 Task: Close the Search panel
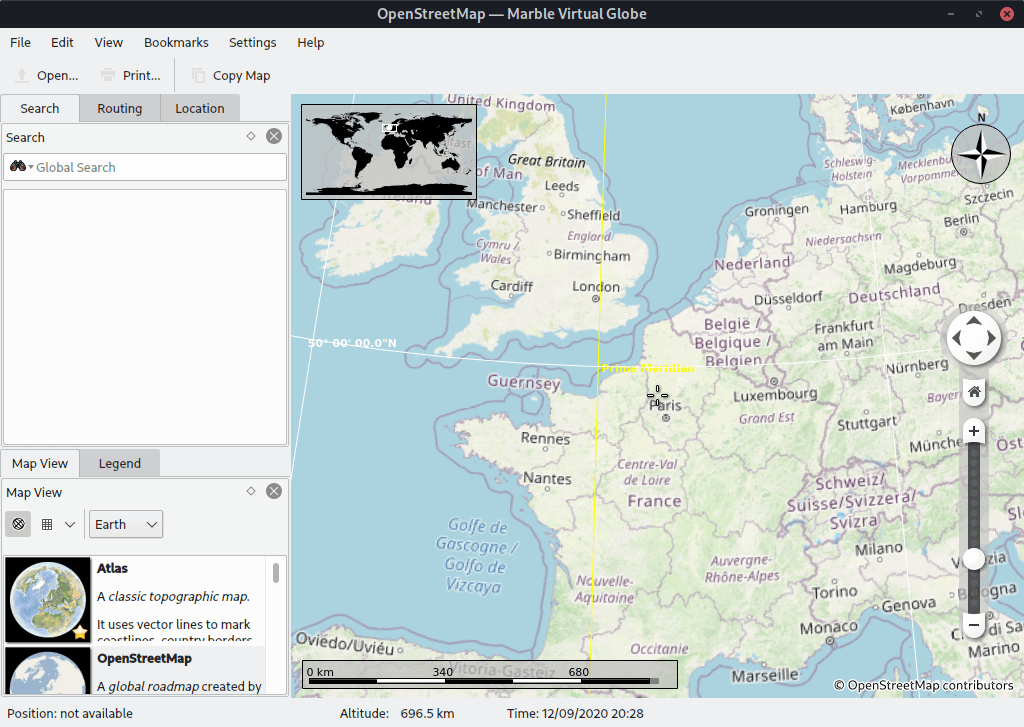coord(274,136)
